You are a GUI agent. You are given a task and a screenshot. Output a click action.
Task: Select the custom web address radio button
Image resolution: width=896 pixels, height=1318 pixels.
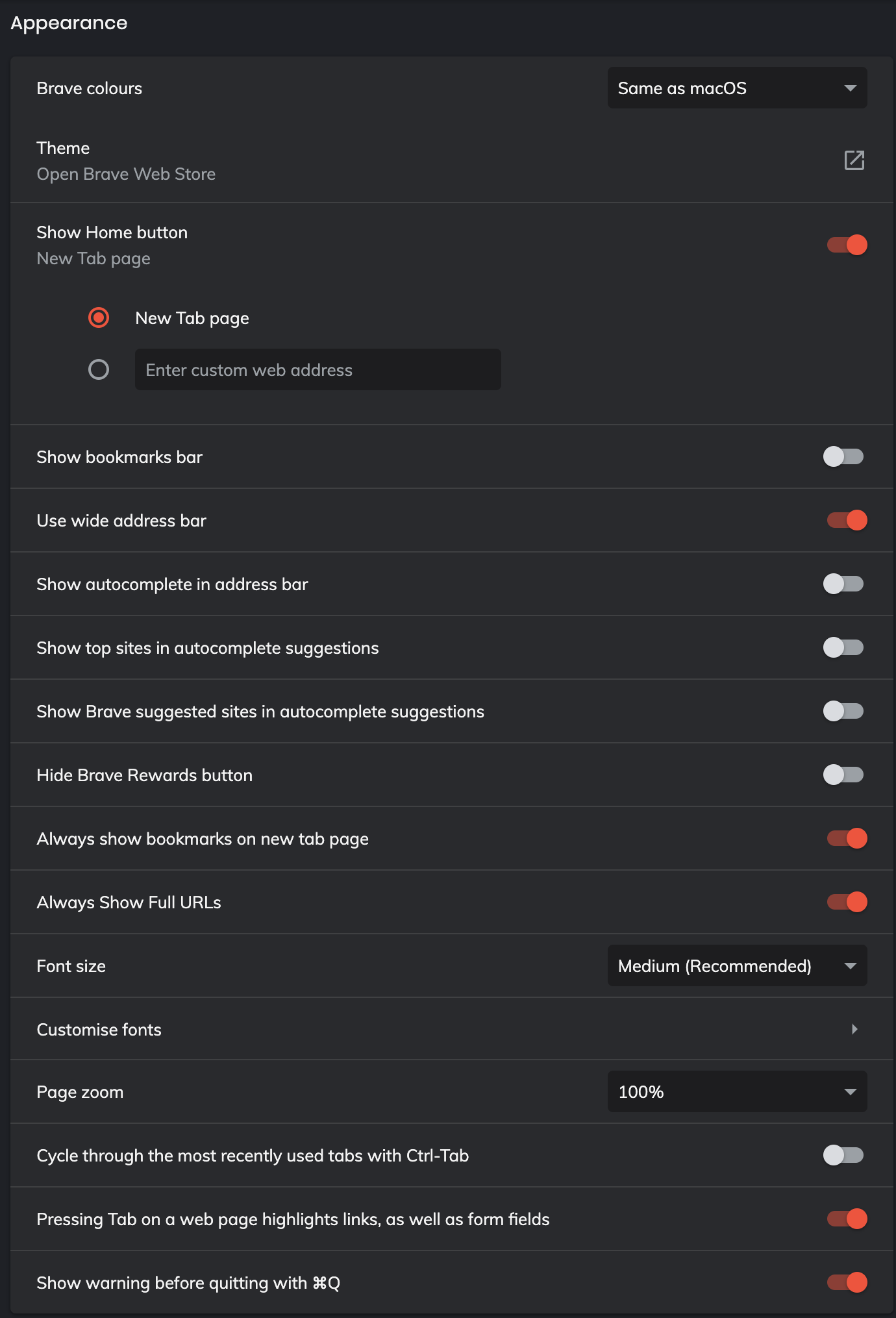pyautogui.click(x=99, y=370)
